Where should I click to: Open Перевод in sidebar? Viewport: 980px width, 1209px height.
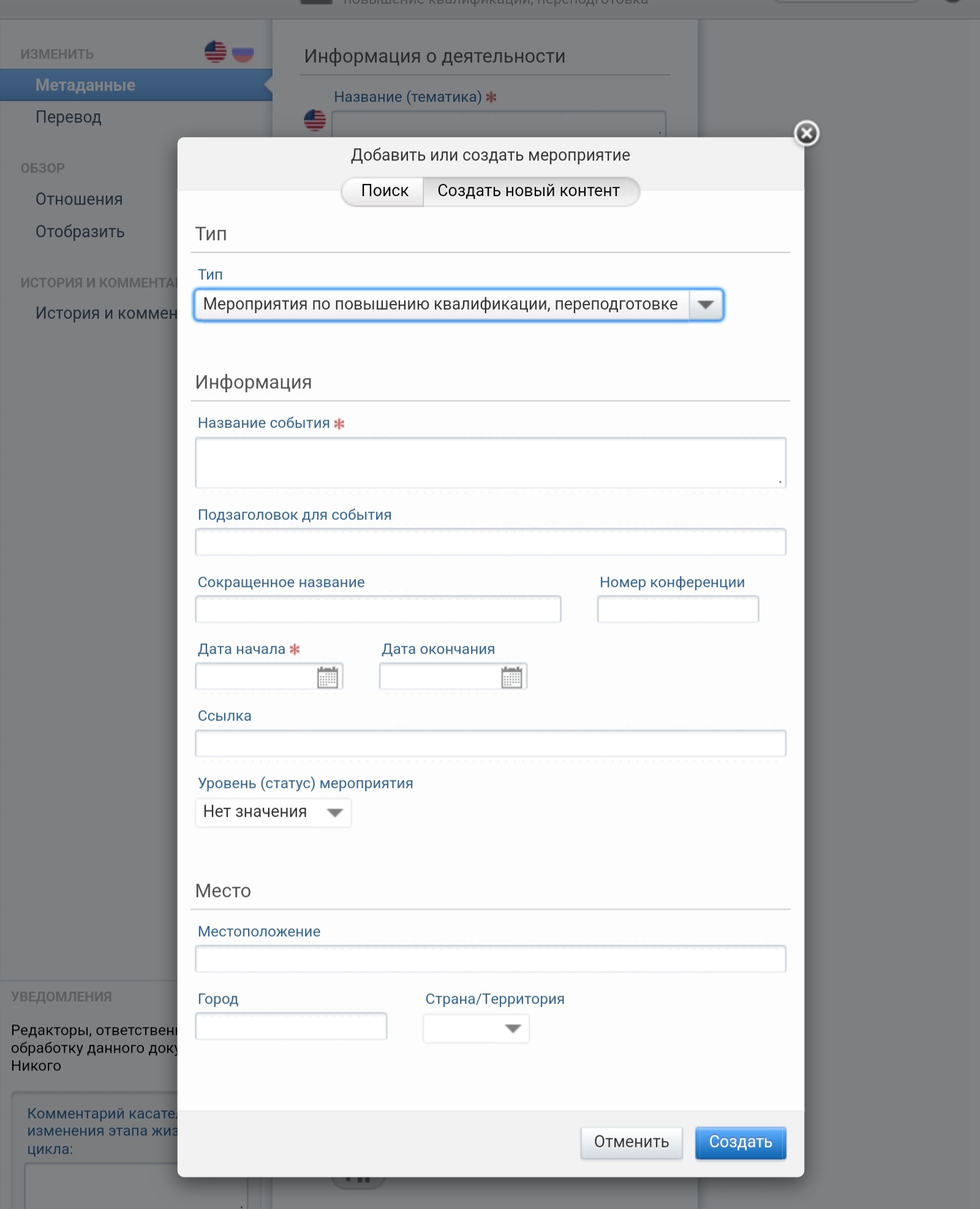[x=68, y=117]
